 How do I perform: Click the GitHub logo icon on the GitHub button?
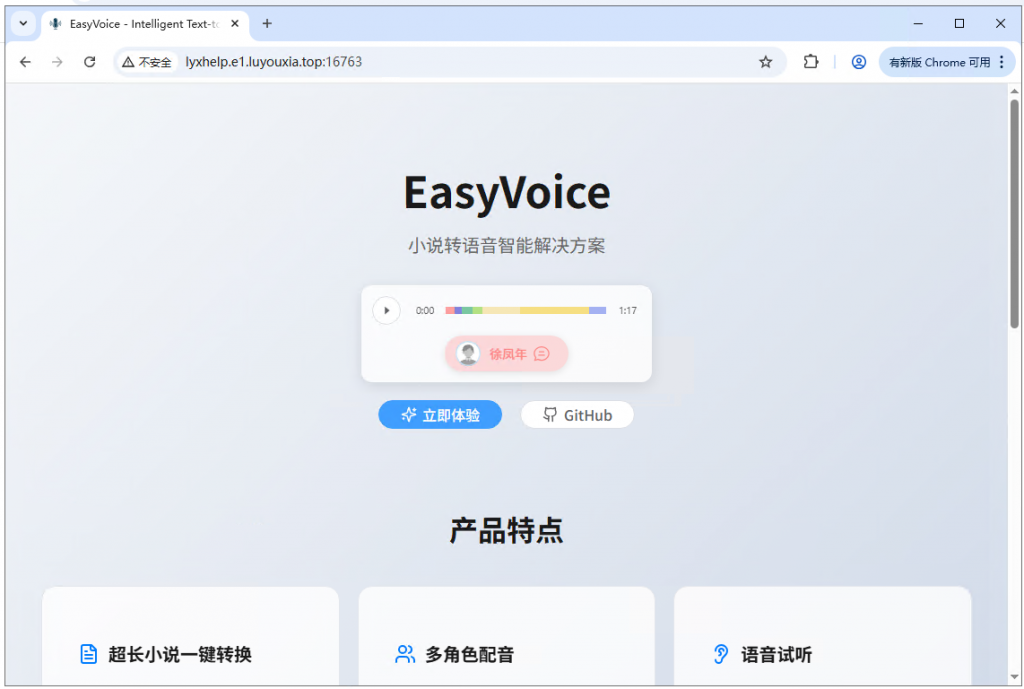pyautogui.click(x=549, y=414)
